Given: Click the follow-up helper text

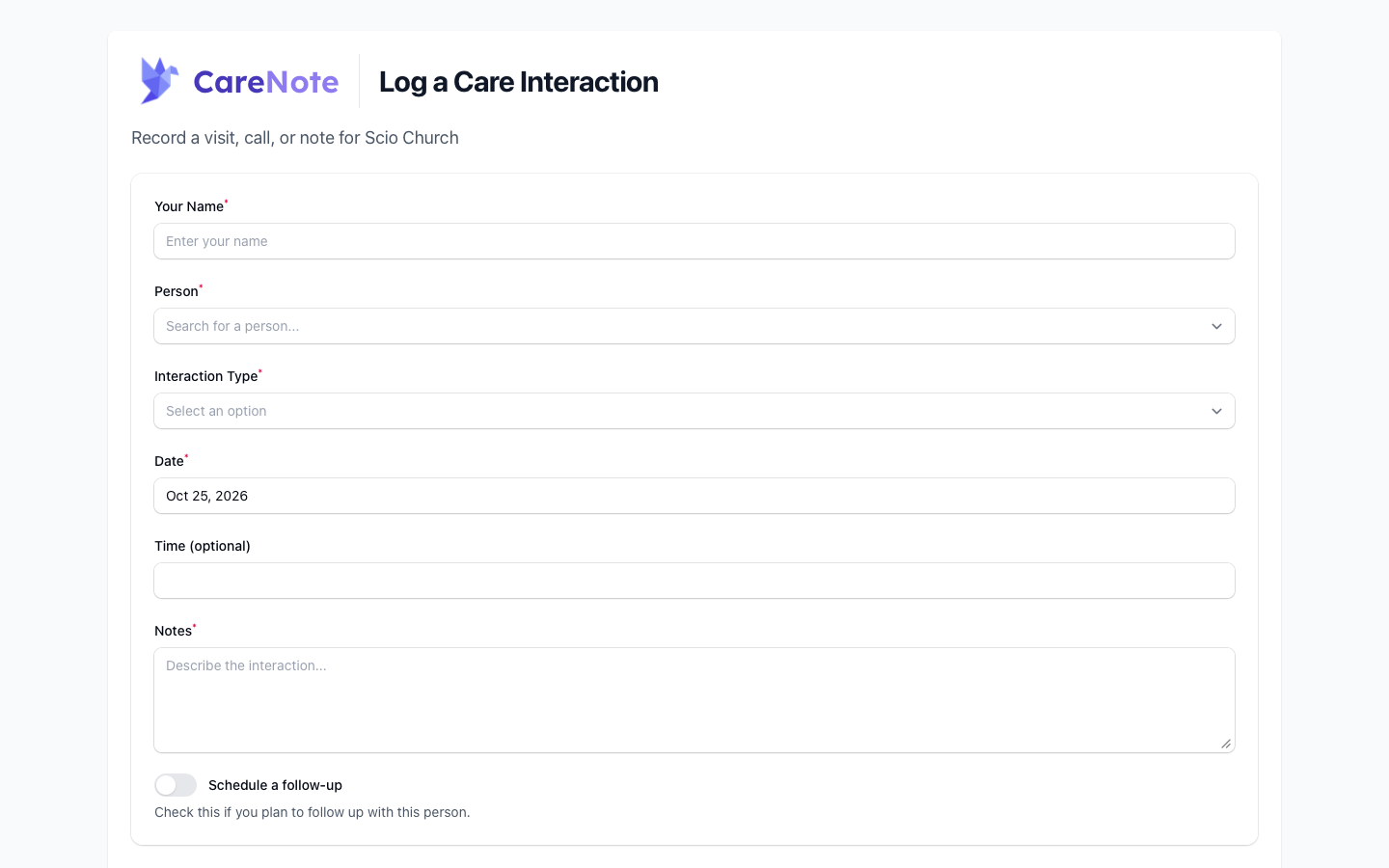Looking at the screenshot, I should click(x=313, y=812).
